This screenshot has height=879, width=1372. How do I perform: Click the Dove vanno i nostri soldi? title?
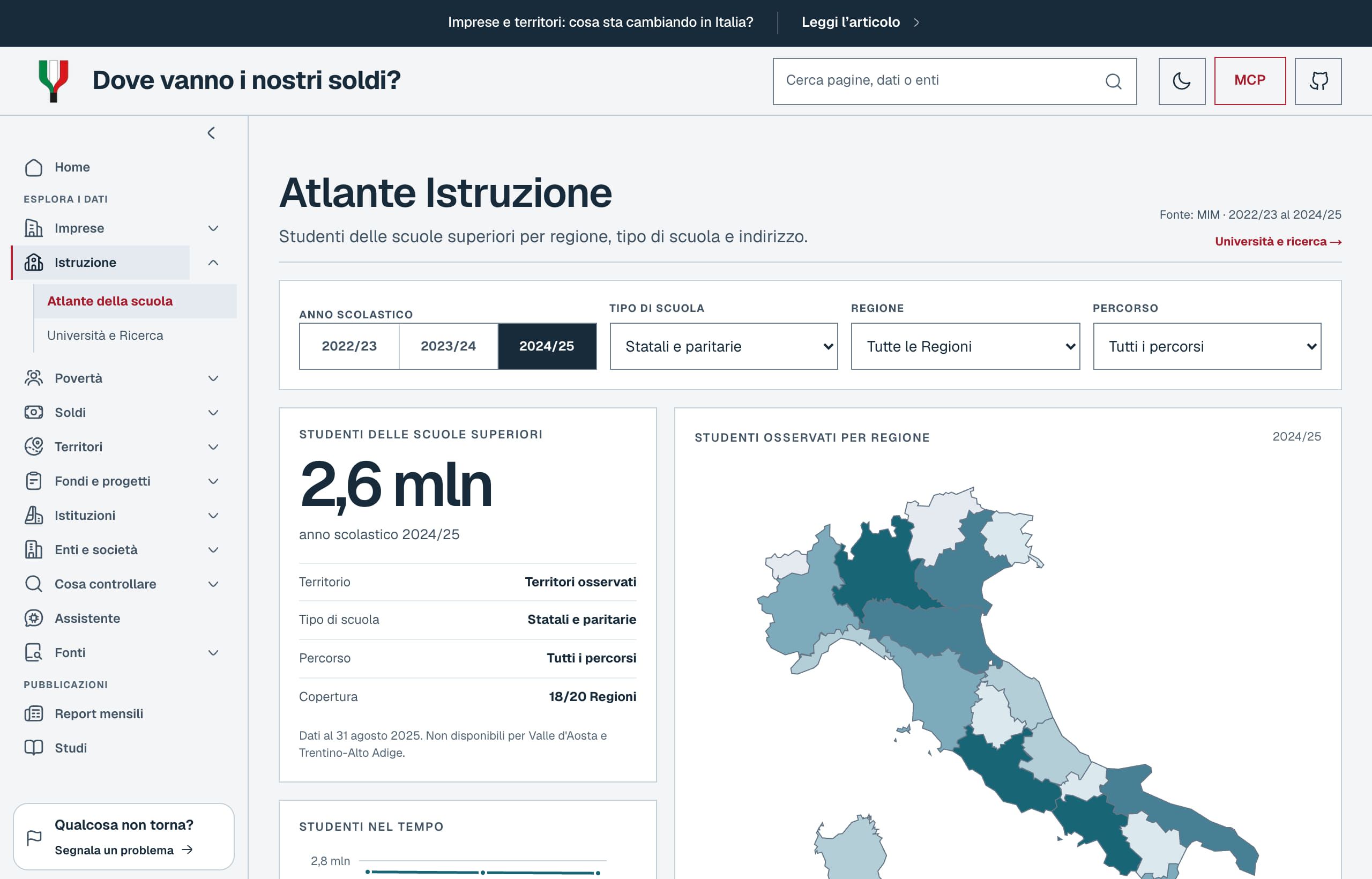(247, 80)
